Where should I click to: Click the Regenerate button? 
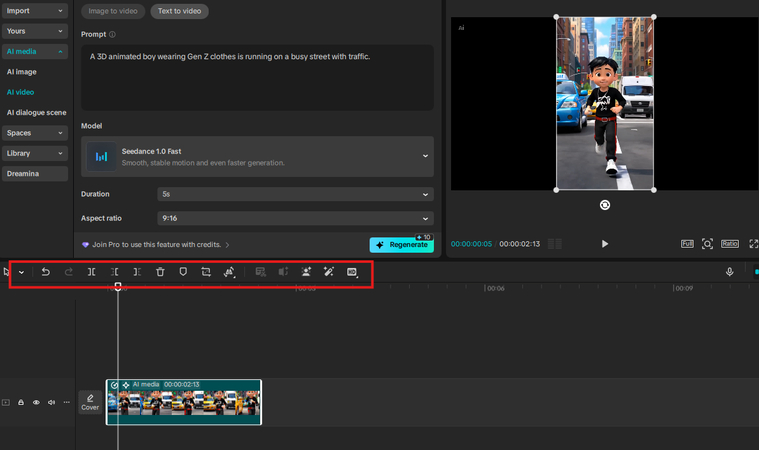tap(402, 244)
